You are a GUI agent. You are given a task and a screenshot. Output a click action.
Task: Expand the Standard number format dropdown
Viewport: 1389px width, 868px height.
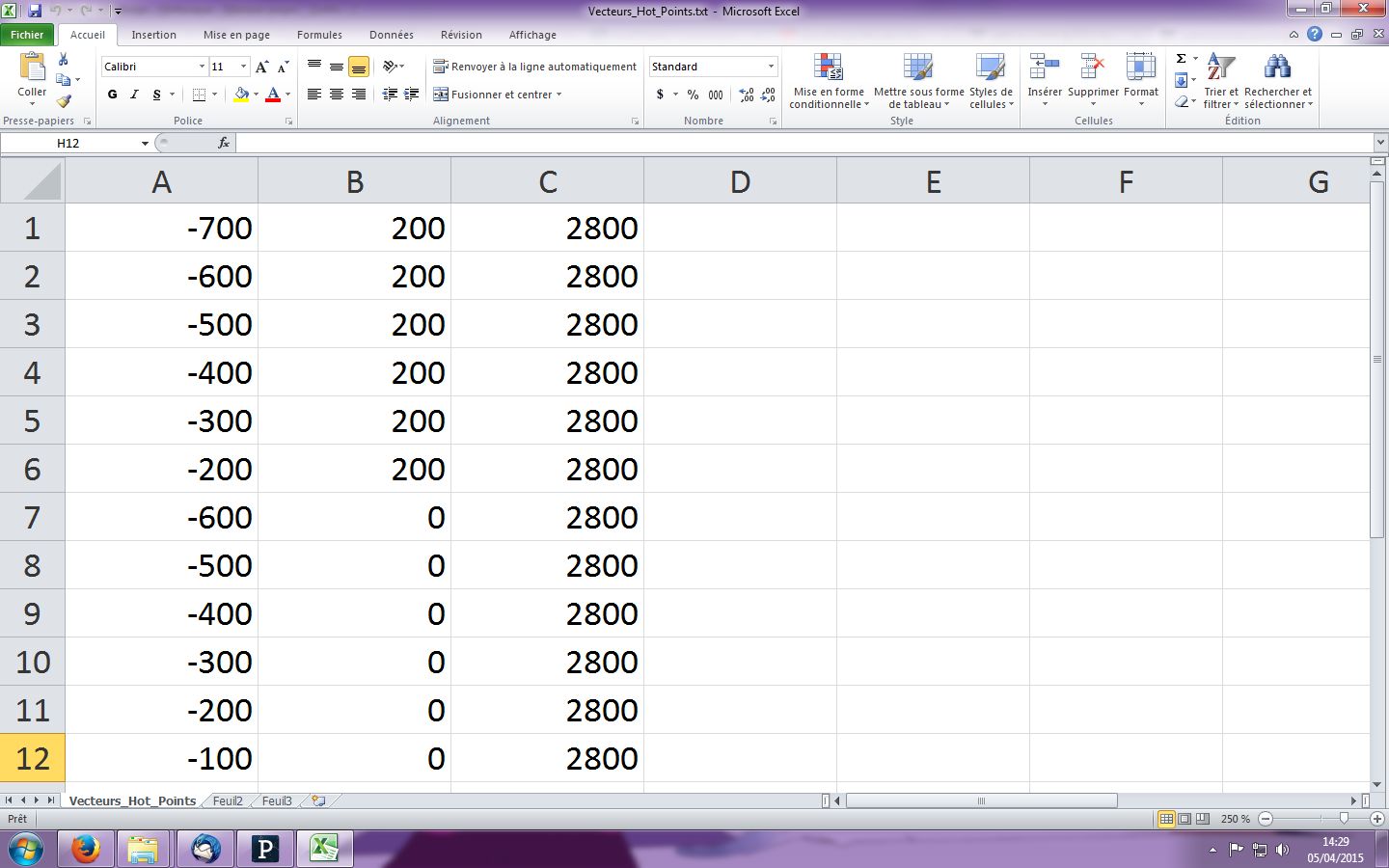pos(771,67)
